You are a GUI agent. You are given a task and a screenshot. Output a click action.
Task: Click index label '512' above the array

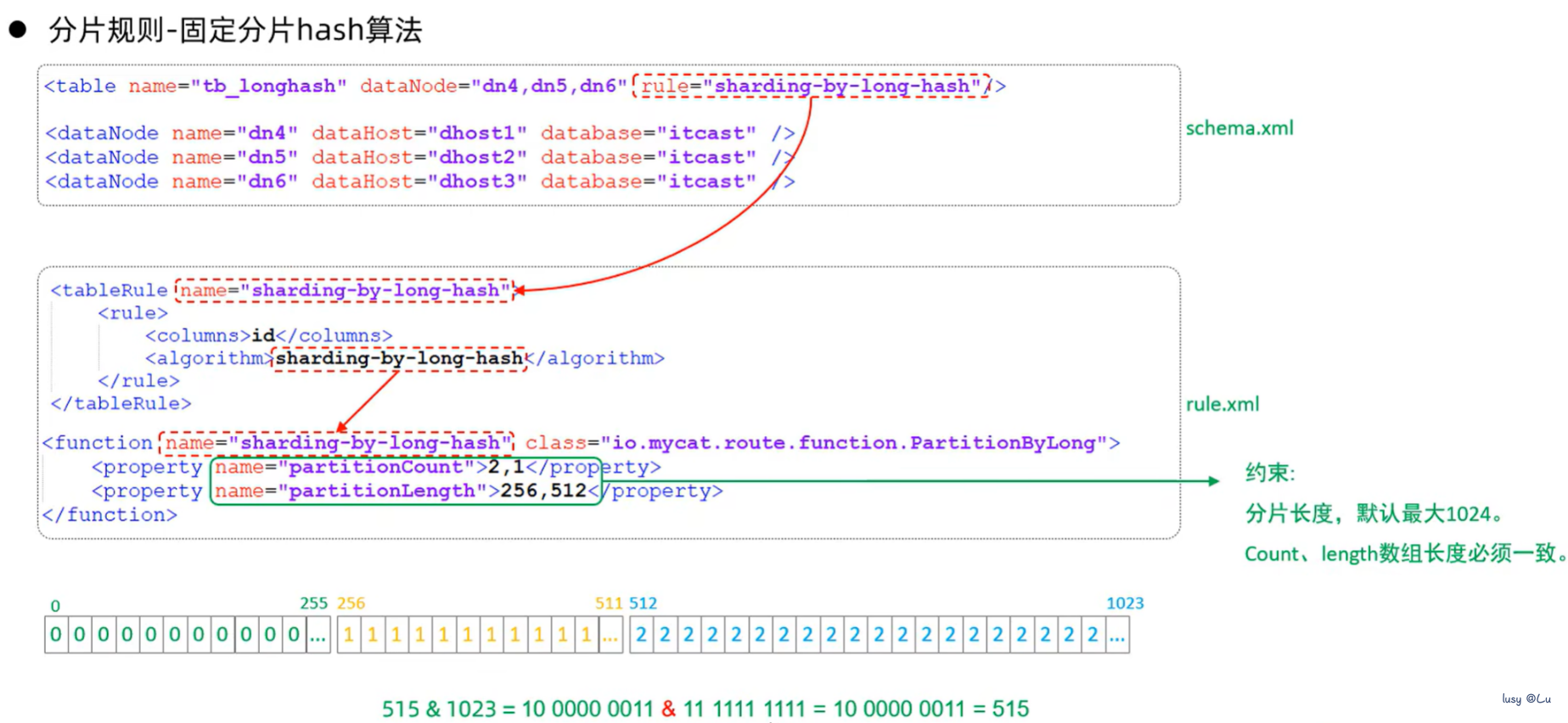[x=643, y=603]
